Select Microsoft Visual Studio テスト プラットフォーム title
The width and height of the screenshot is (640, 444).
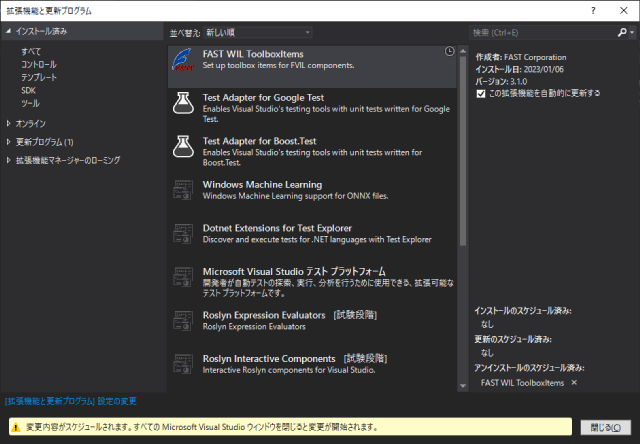click(x=294, y=271)
